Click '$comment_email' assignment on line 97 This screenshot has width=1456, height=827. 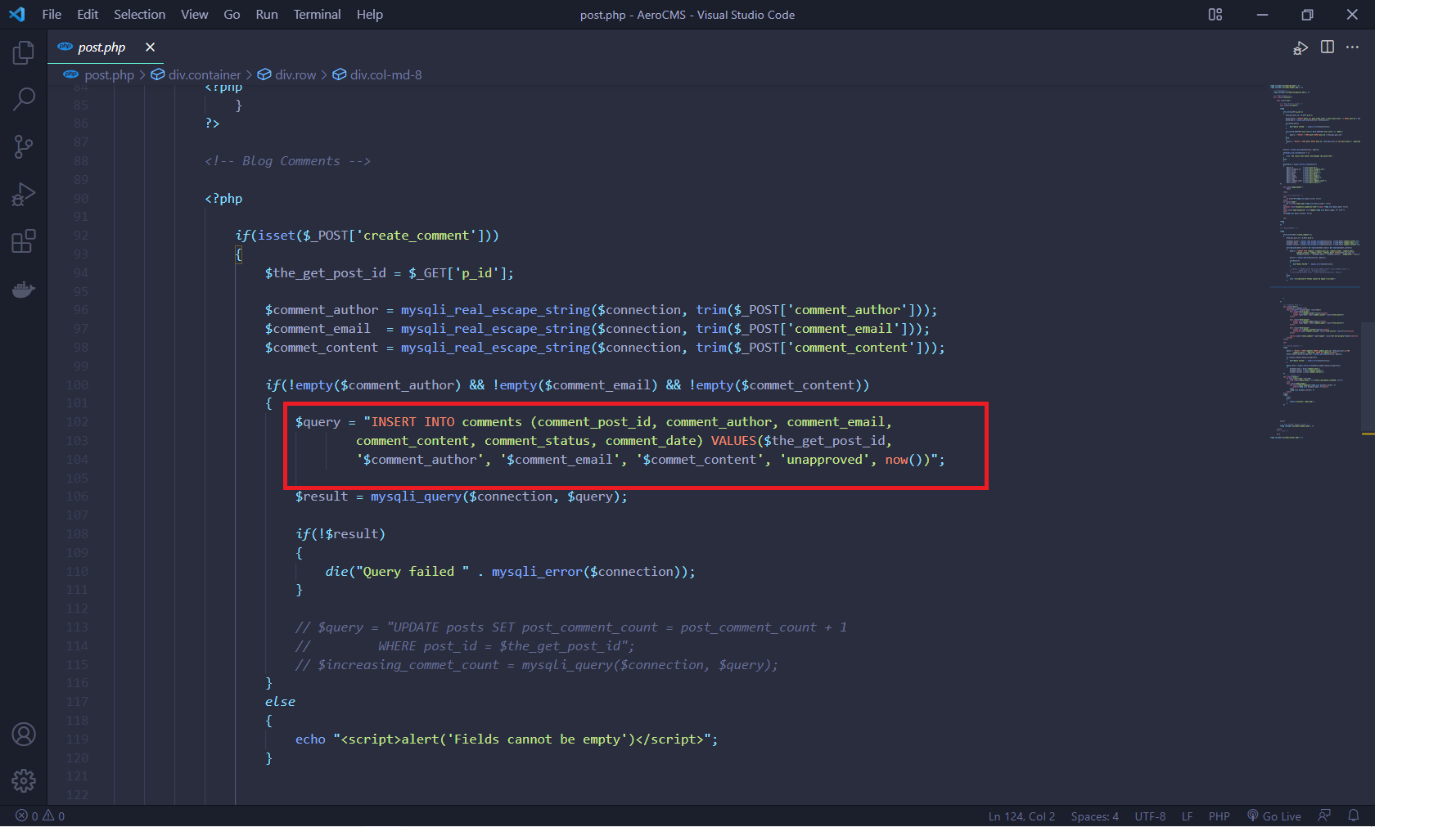[x=318, y=329]
